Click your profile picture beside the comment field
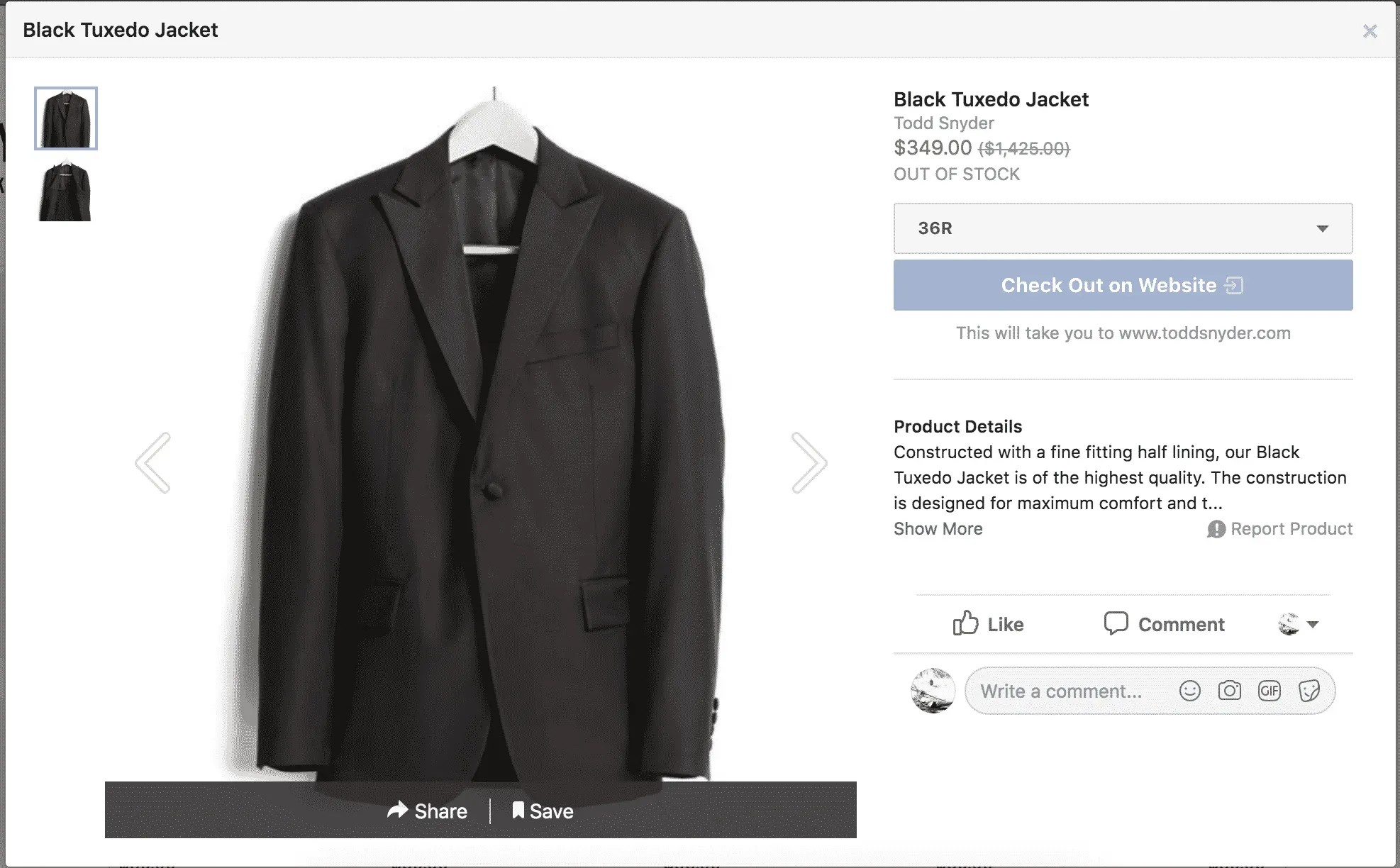 coord(933,691)
